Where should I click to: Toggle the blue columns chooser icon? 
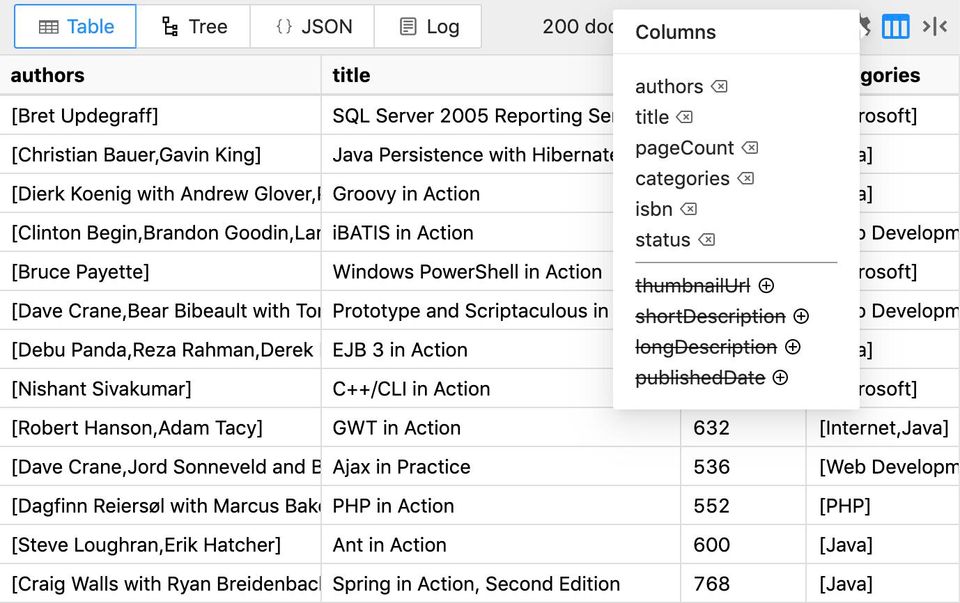tap(895, 27)
